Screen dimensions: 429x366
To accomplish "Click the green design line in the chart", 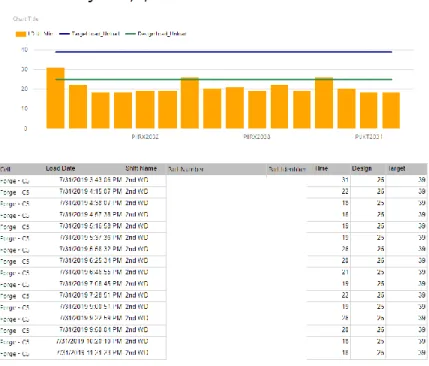I will click(223, 79).
